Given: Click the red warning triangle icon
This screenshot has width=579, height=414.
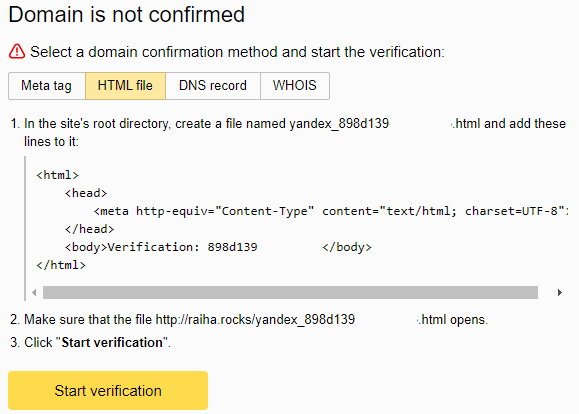Looking at the screenshot, I should pos(17,51).
